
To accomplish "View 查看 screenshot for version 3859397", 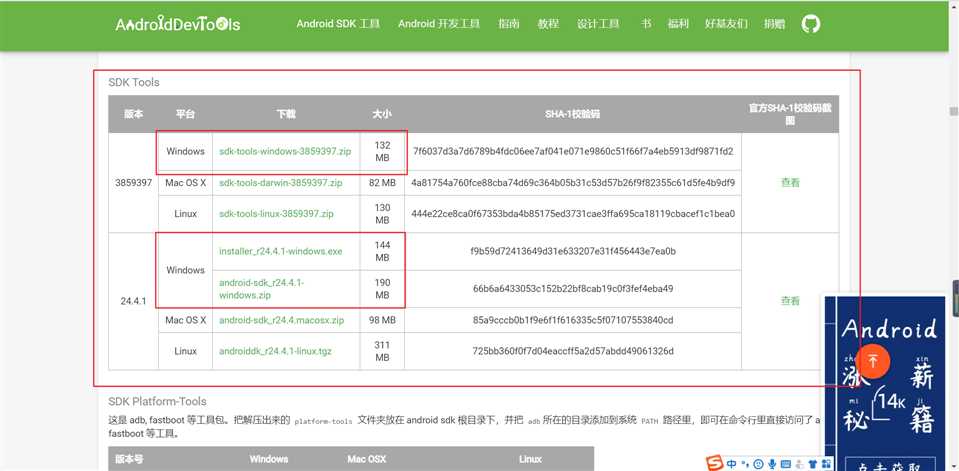I will [790, 182].
